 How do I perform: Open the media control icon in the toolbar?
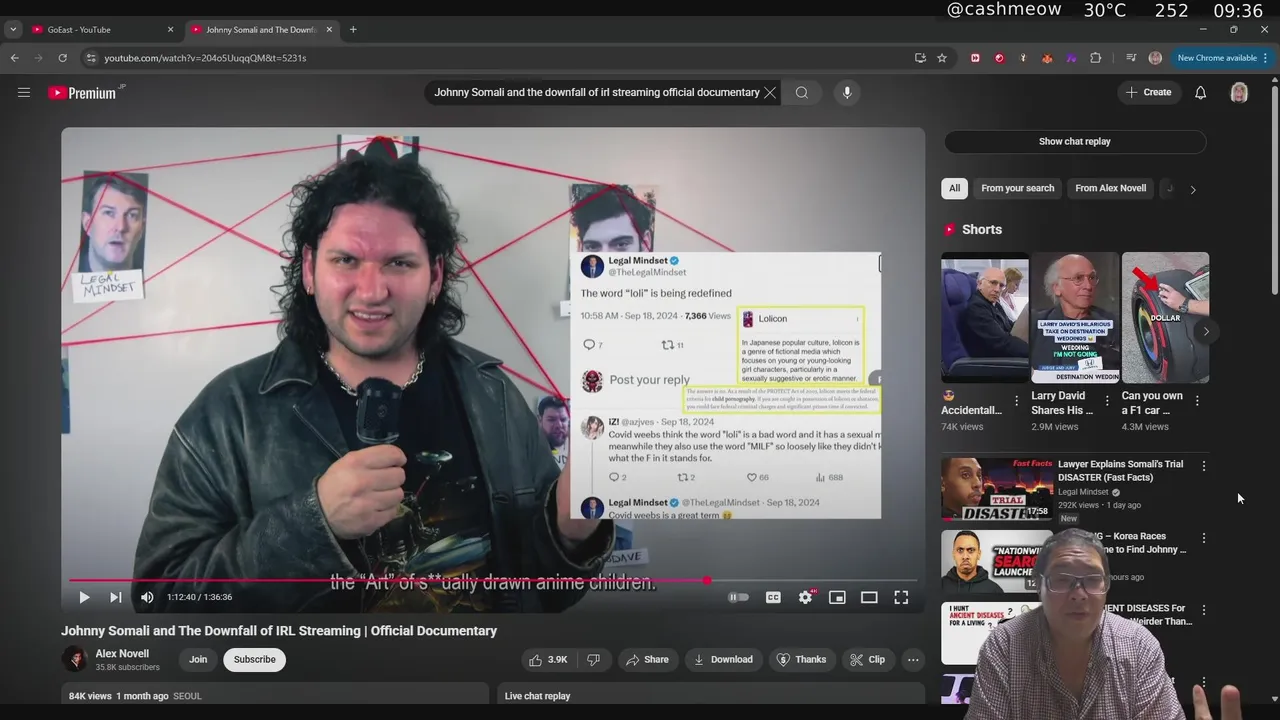(x=1131, y=58)
